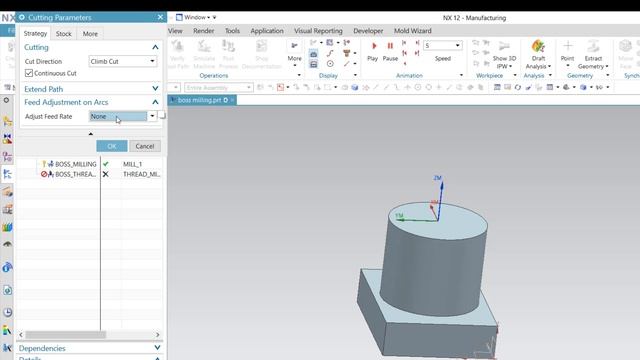
Task: Switch to the More tab in dialog
Action: tap(90, 34)
